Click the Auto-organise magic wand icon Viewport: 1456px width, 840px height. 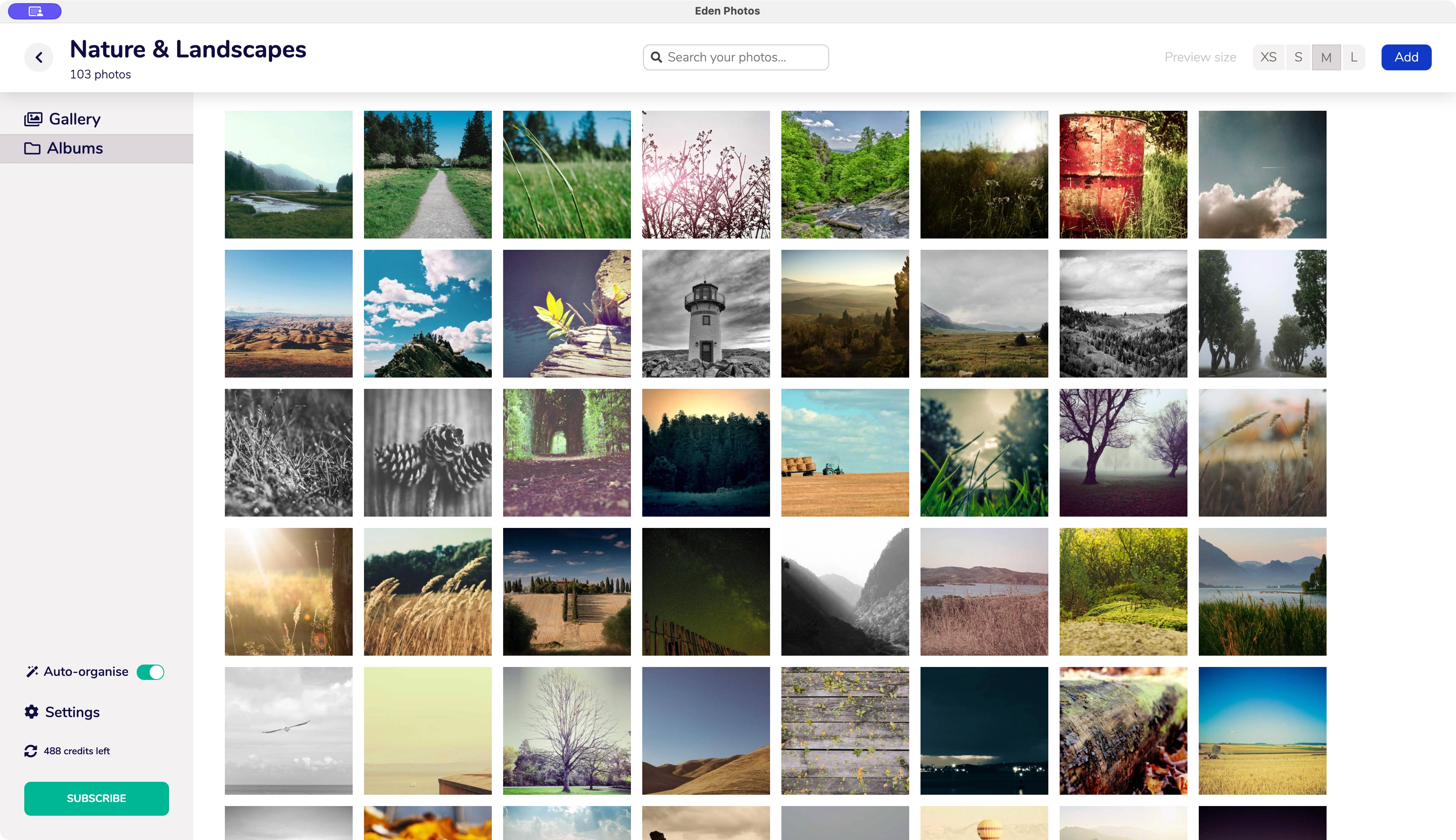coord(32,671)
